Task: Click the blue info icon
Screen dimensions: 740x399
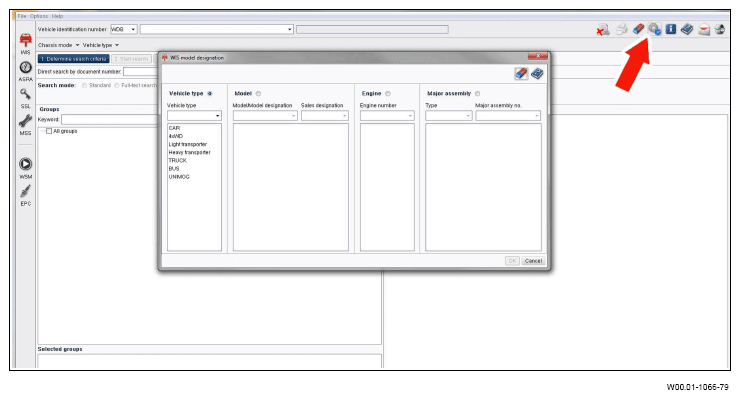Action: click(x=671, y=29)
